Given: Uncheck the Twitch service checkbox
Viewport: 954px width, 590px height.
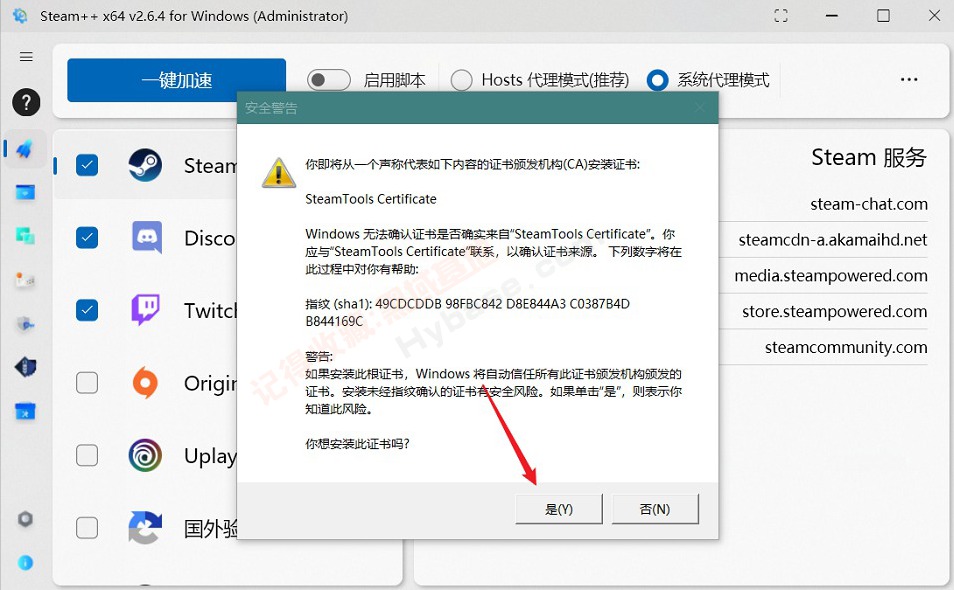Looking at the screenshot, I should (87, 310).
